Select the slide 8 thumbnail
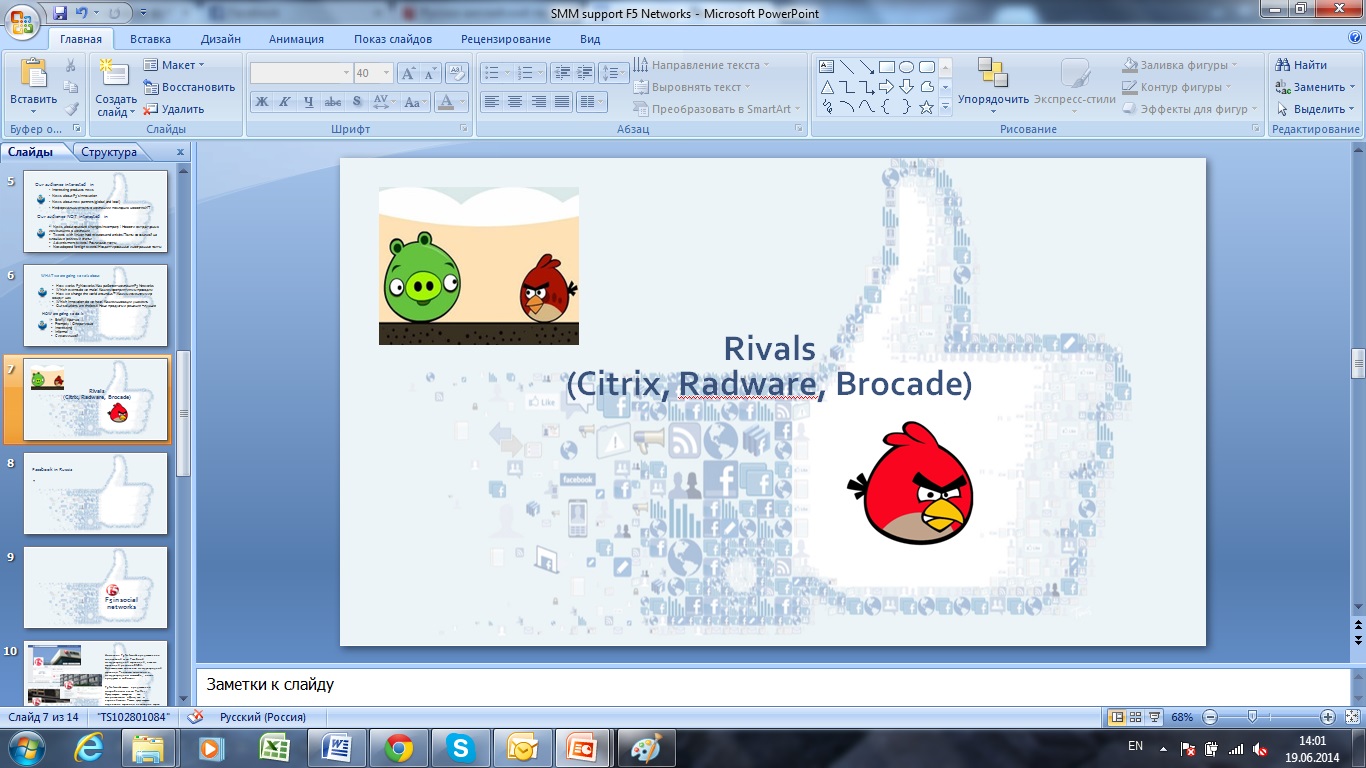This screenshot has width=1366, height=768. [x=96, y=494]
